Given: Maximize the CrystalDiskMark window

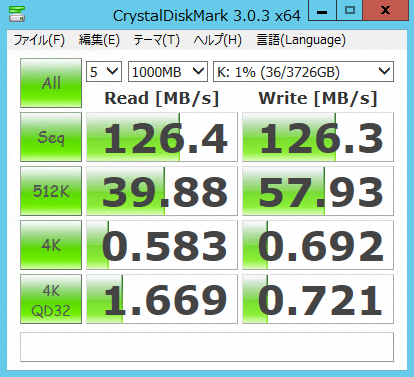Looking at the screenshot, I should (350, 10).
